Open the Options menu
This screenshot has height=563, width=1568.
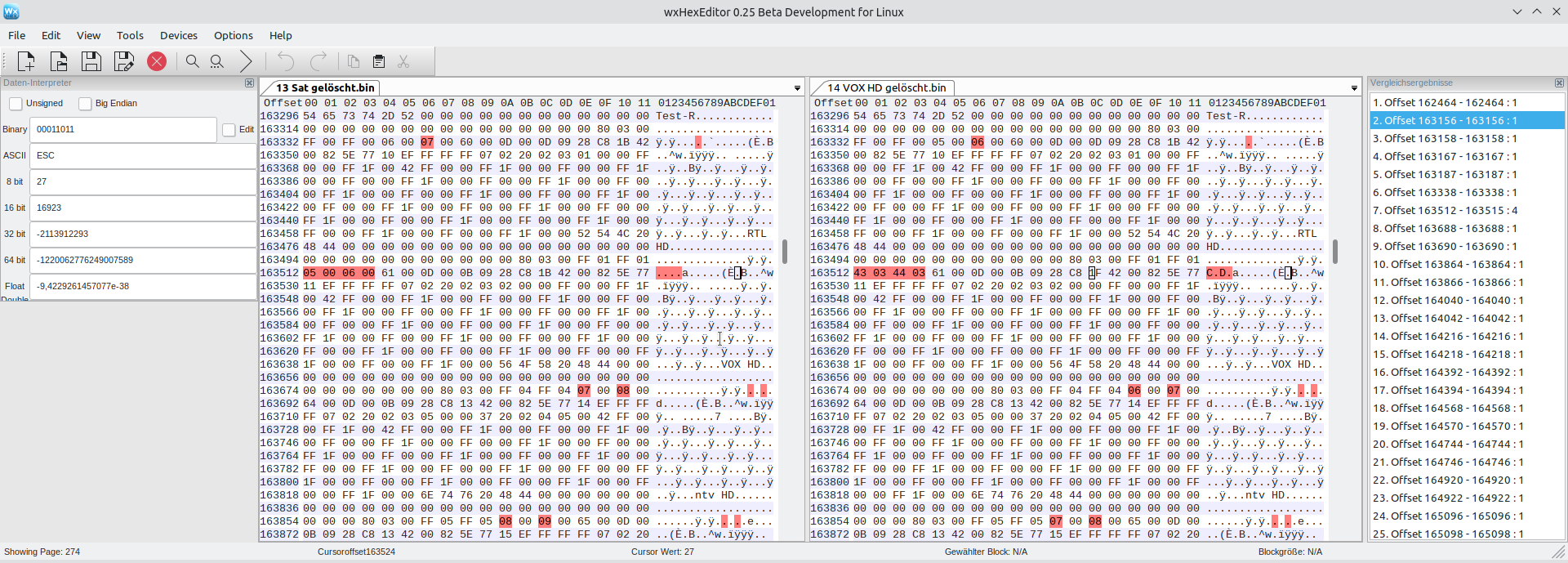[x=234, y=35]
